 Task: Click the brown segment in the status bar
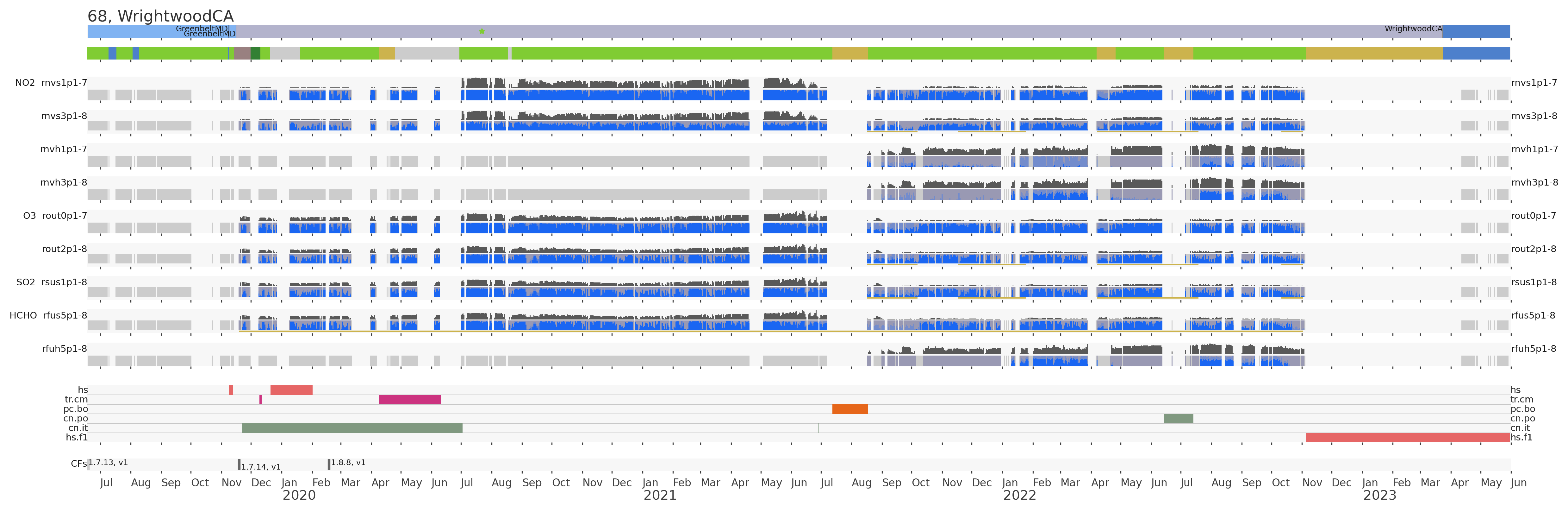coord(242,54)
